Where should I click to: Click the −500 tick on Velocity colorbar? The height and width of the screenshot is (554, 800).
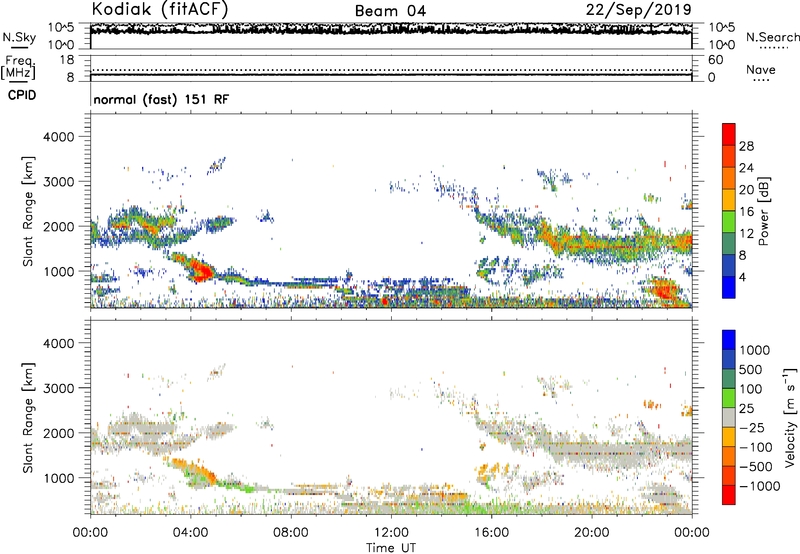coord(756,467)
